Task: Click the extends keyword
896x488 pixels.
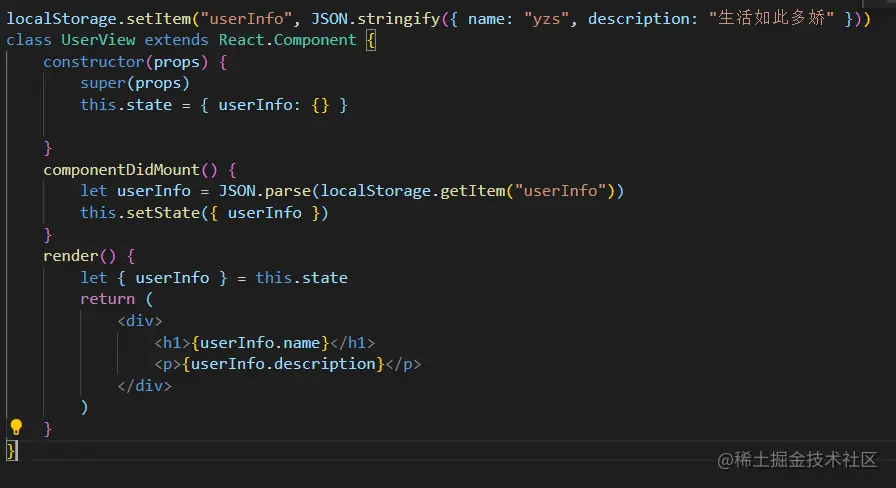Action: click(177, 40)
